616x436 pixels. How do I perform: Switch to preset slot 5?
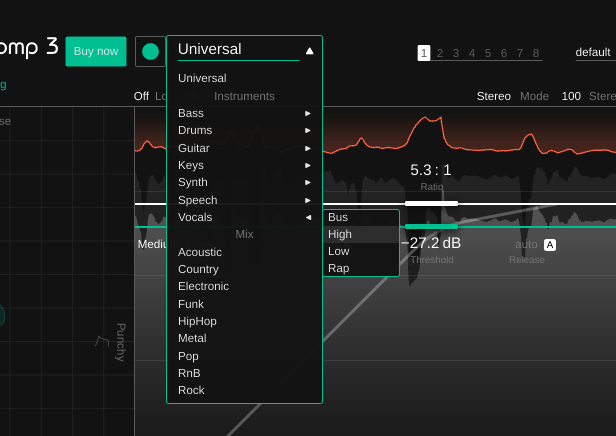488,53
